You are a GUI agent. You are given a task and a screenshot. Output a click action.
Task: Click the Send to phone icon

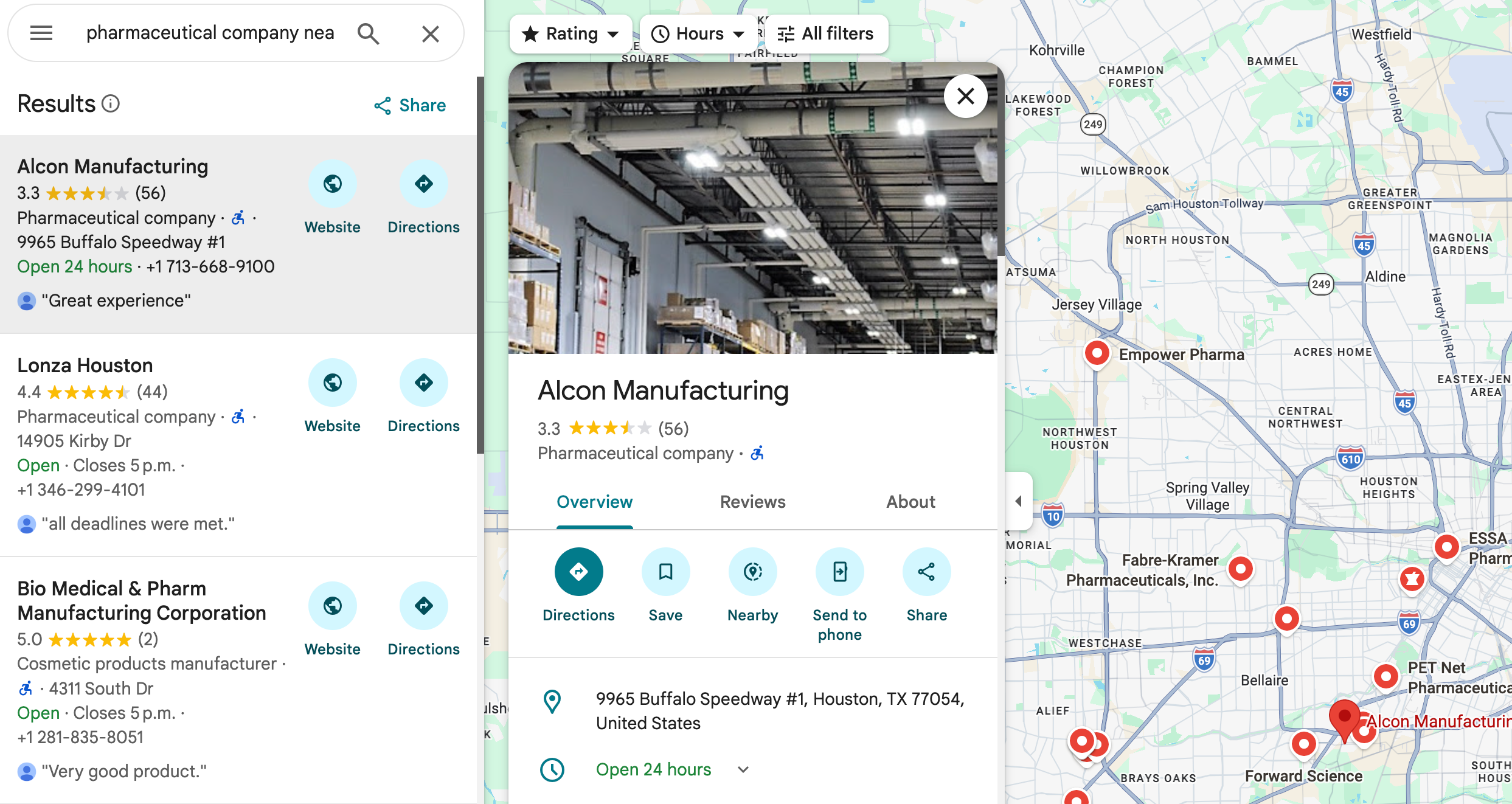pos(839,572)
